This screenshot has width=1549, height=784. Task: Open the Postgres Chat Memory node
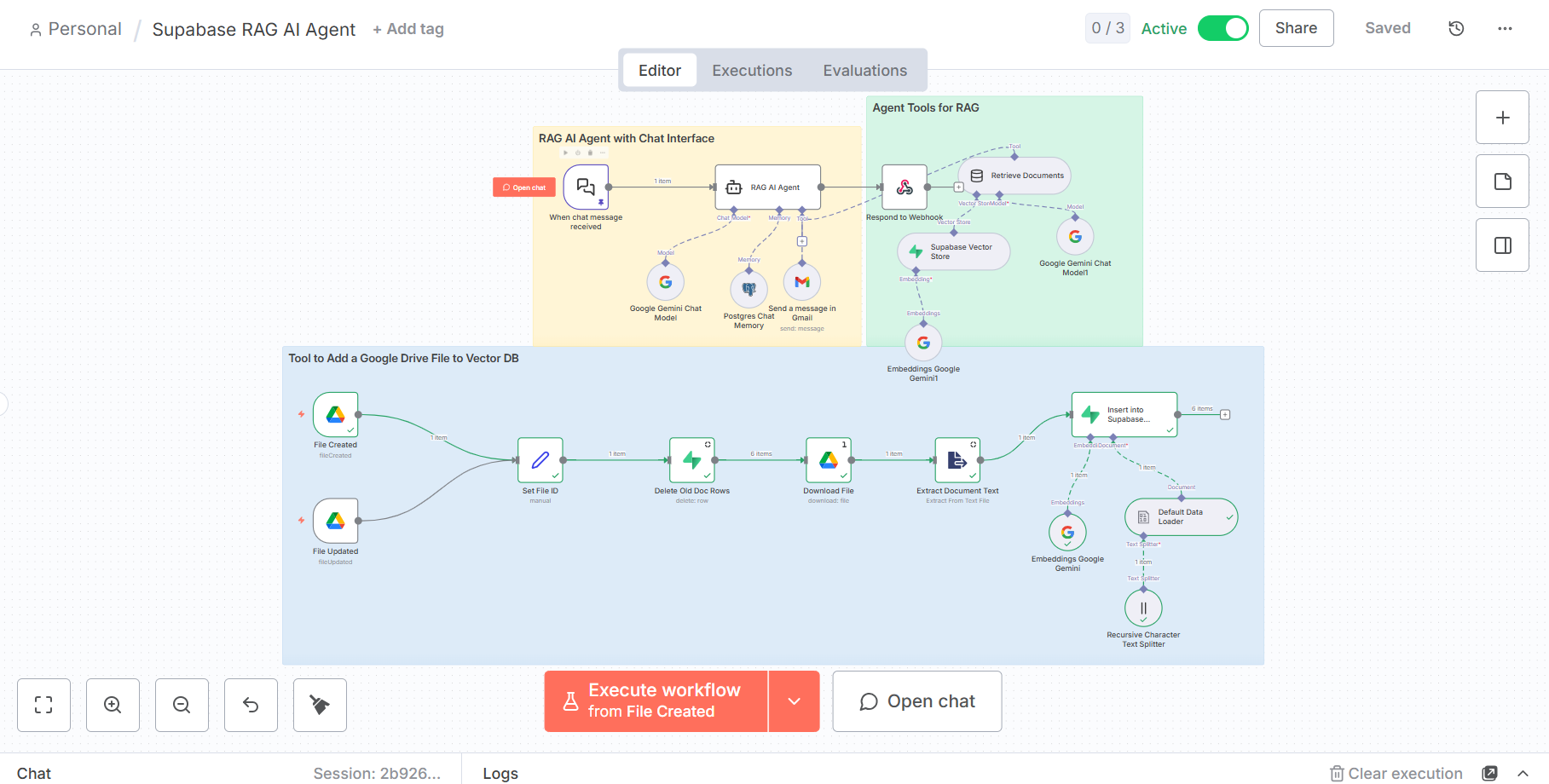748,288
